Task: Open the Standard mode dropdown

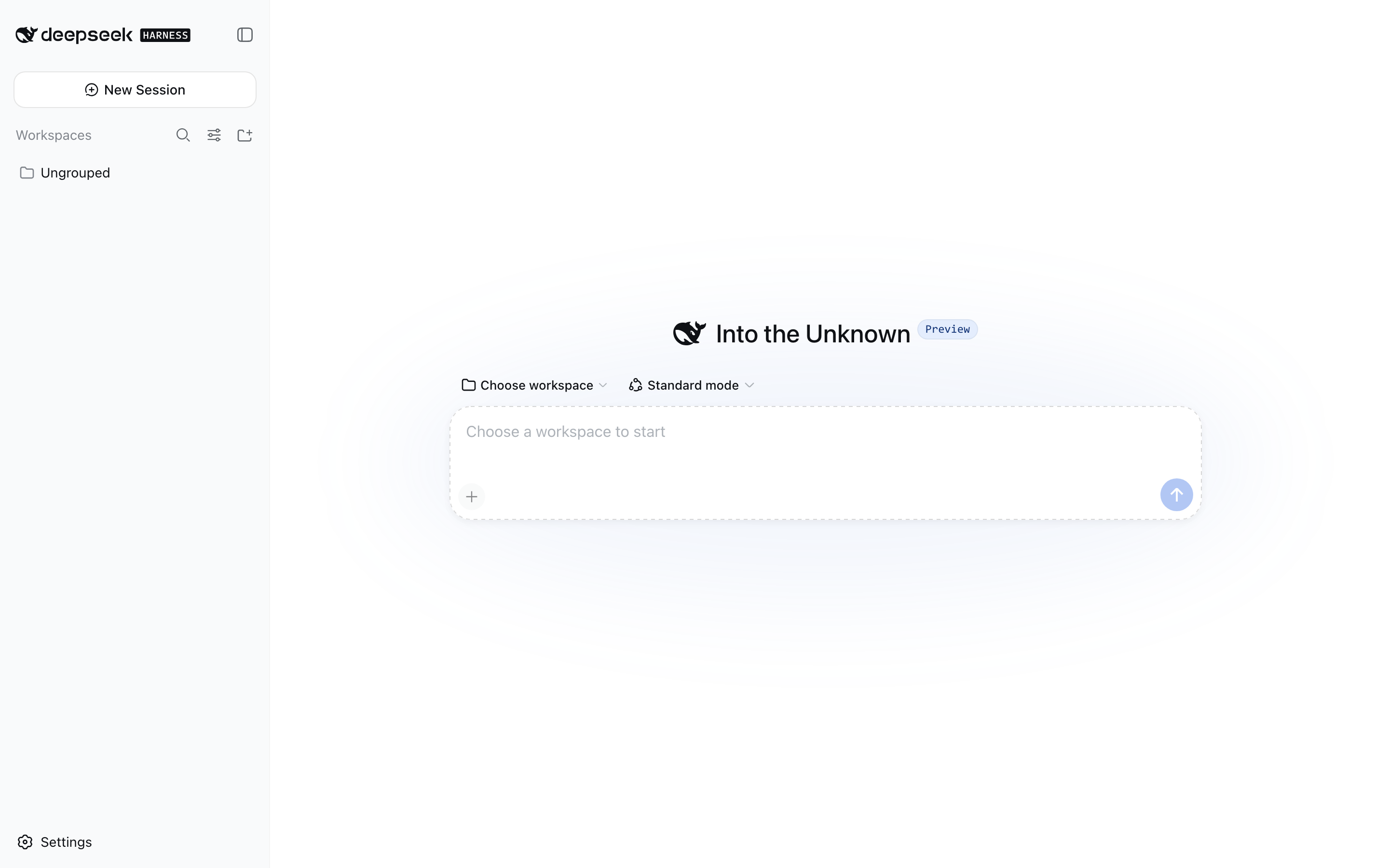Action: 692,385
